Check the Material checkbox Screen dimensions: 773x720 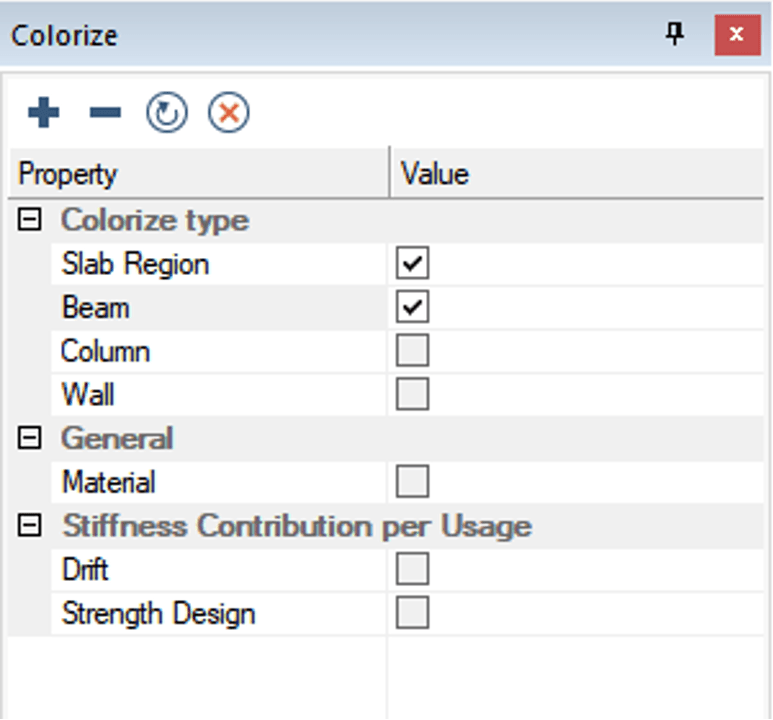(412, 482)
